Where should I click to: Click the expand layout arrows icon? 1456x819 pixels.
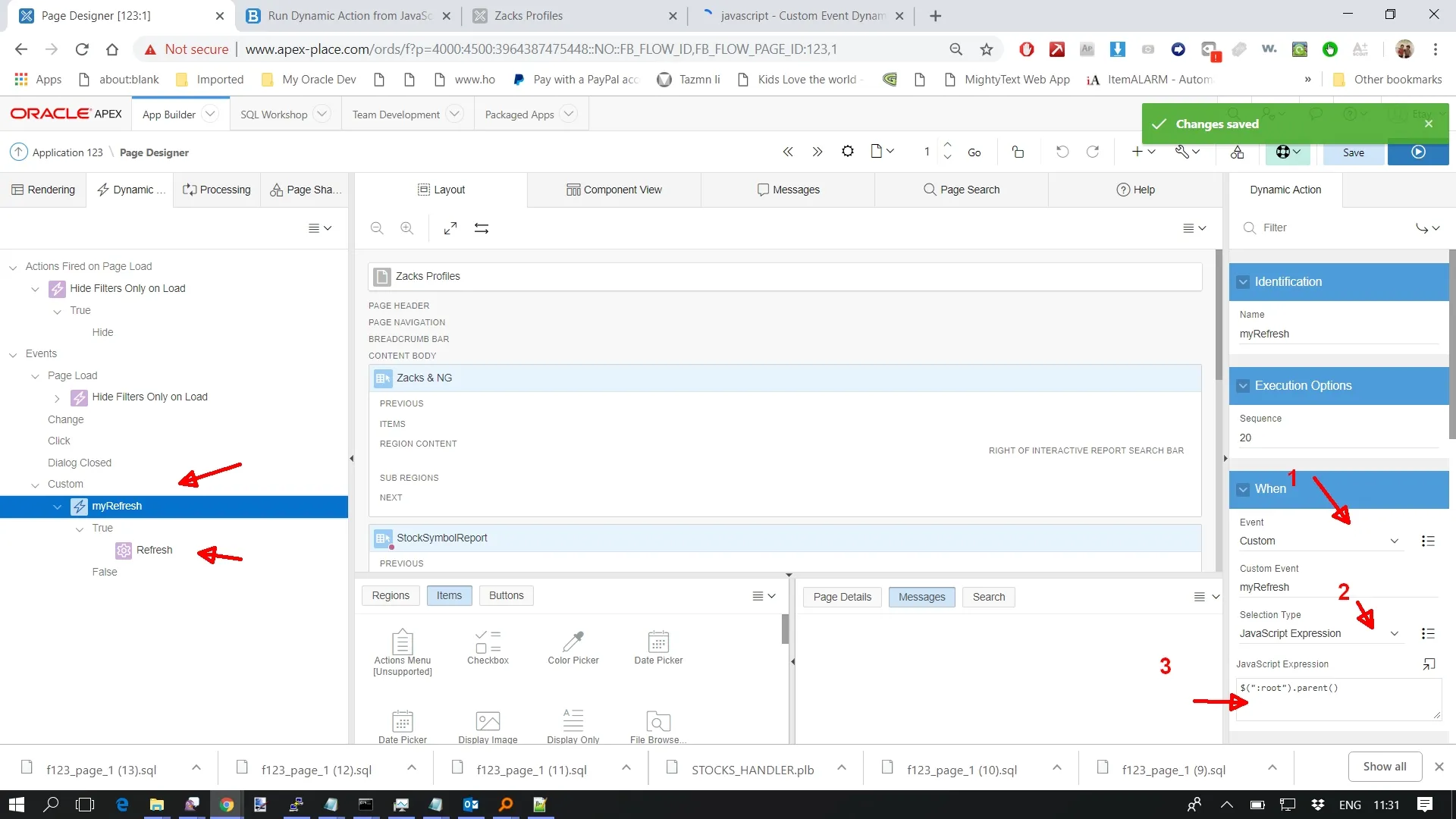coord(450,228)
